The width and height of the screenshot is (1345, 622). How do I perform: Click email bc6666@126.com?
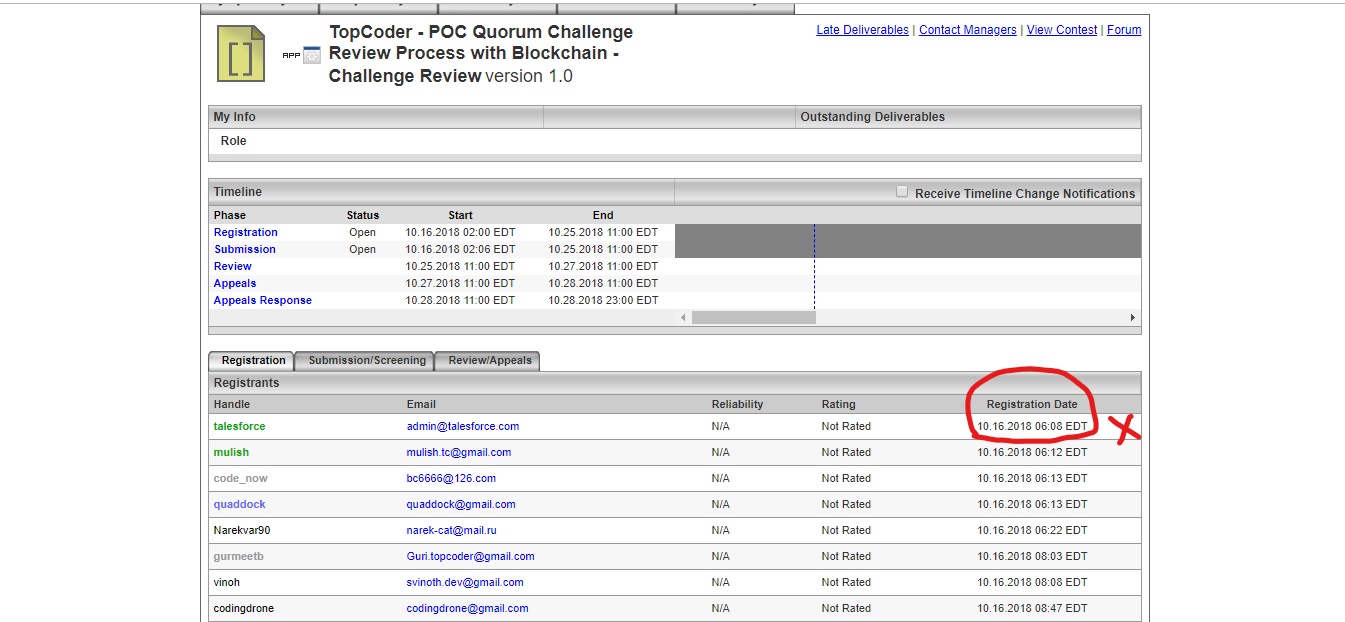pyautogui.click(x=451, y=478)
